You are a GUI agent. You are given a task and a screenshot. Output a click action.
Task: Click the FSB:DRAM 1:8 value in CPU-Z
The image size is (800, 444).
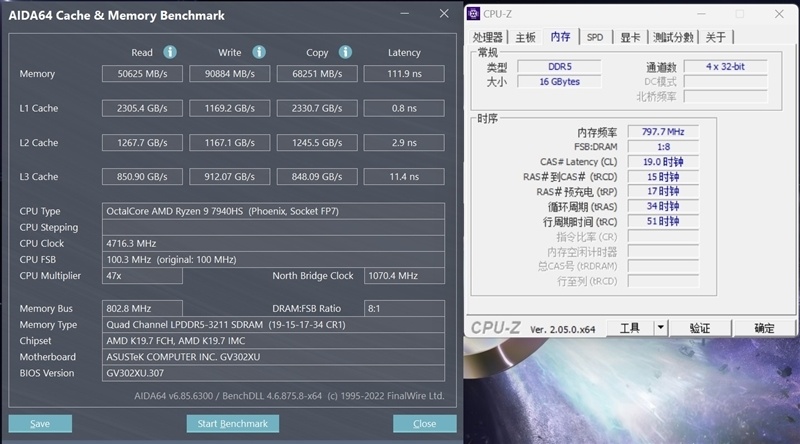[x=663, y=146]
